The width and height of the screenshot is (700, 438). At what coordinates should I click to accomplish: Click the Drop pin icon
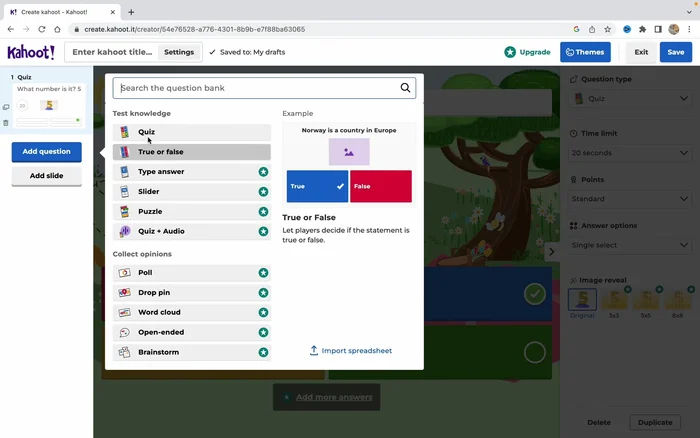point(124,293)
